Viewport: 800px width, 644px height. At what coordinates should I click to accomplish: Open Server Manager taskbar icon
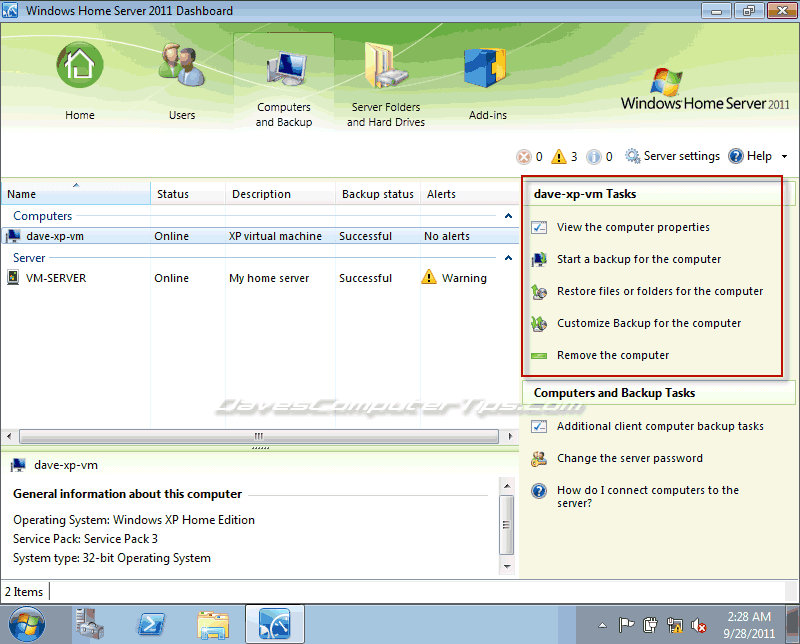(x=89, y=624)
